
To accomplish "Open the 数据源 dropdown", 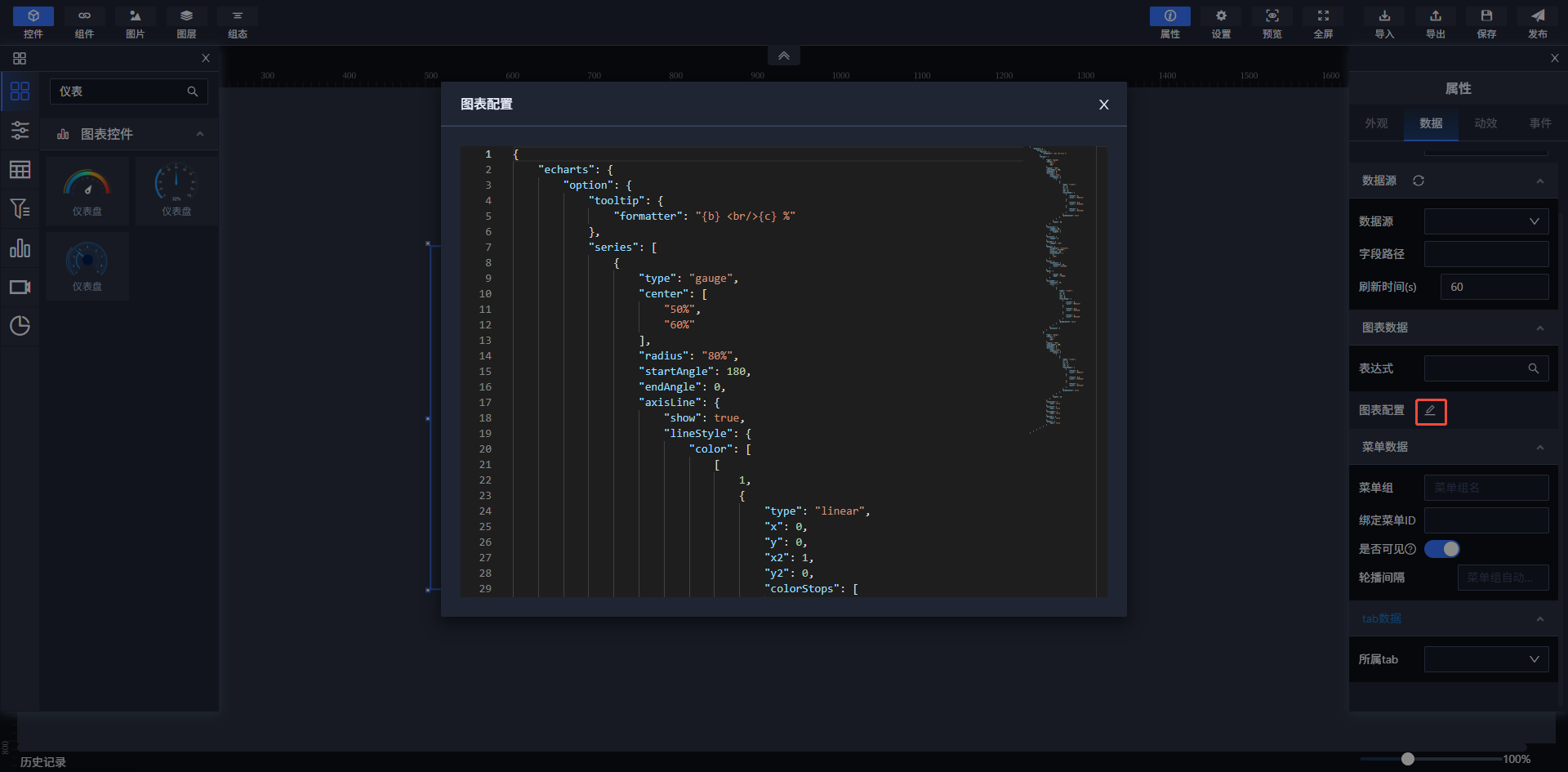I will [x=1486, y=221].
